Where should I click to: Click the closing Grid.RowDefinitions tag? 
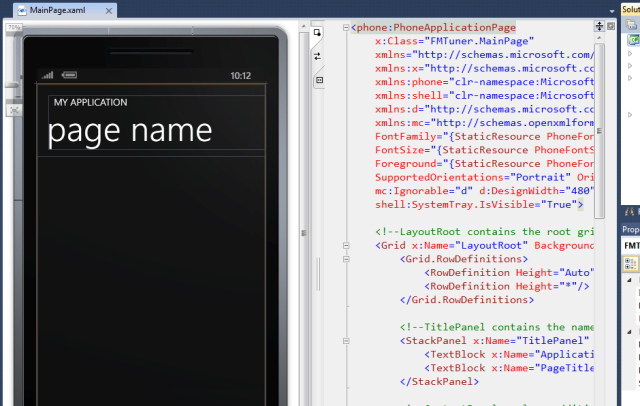467,300
